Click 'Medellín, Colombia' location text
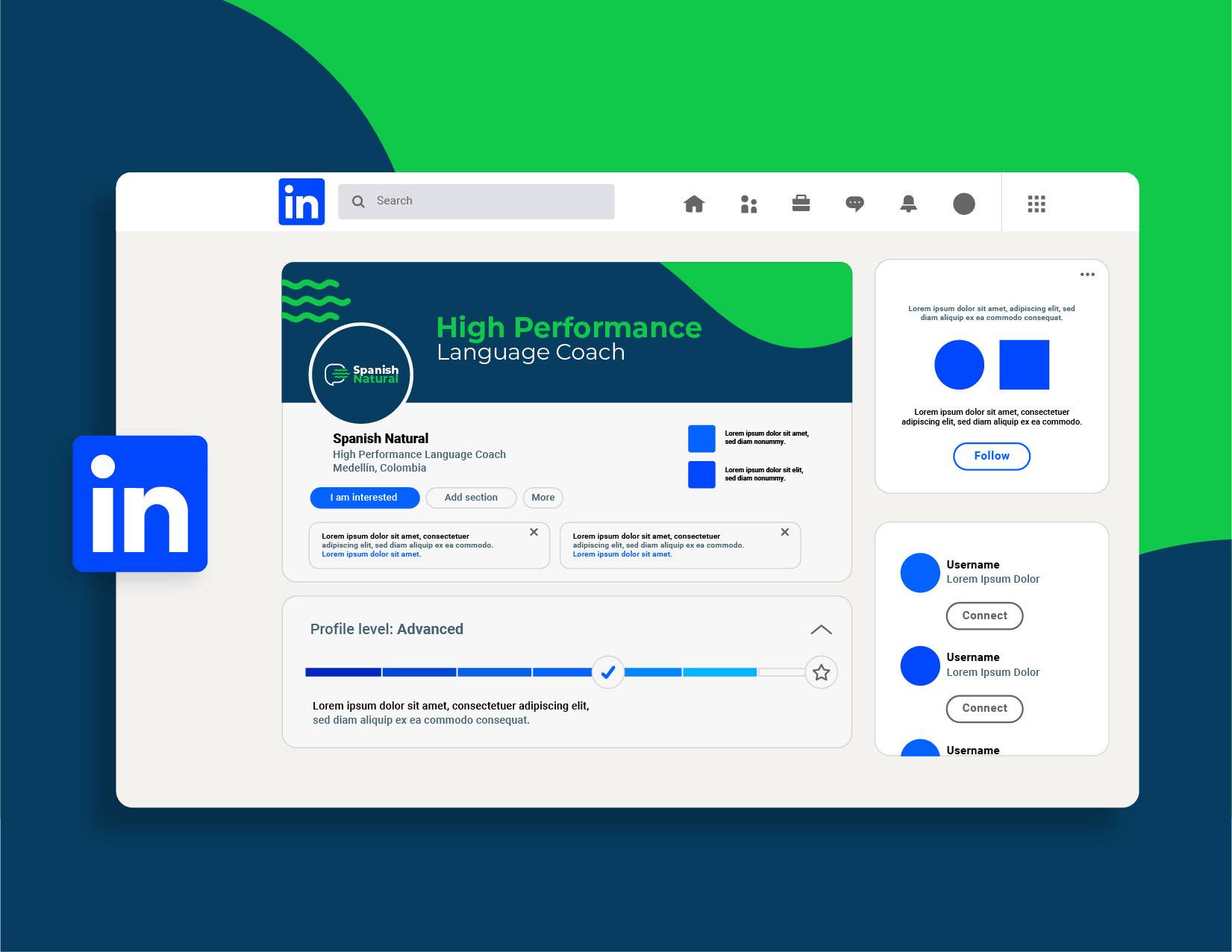 coord(380,468)
